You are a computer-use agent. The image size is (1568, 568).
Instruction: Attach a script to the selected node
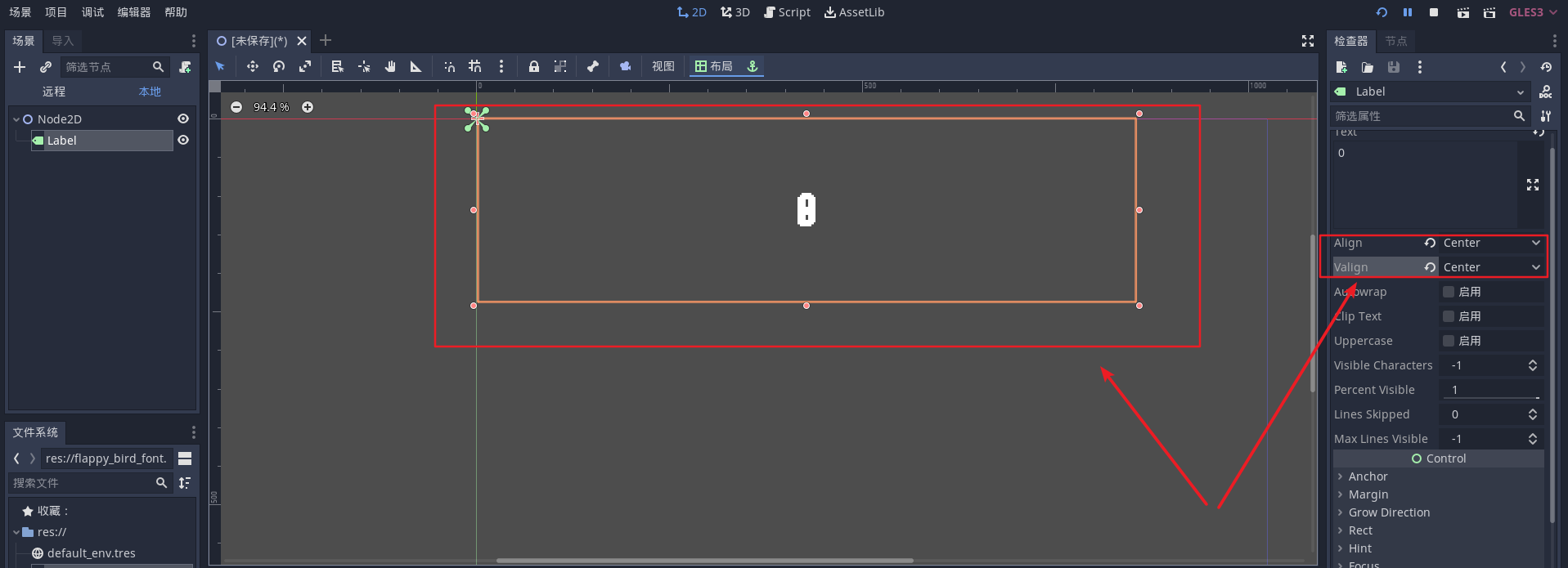(186, 67)
